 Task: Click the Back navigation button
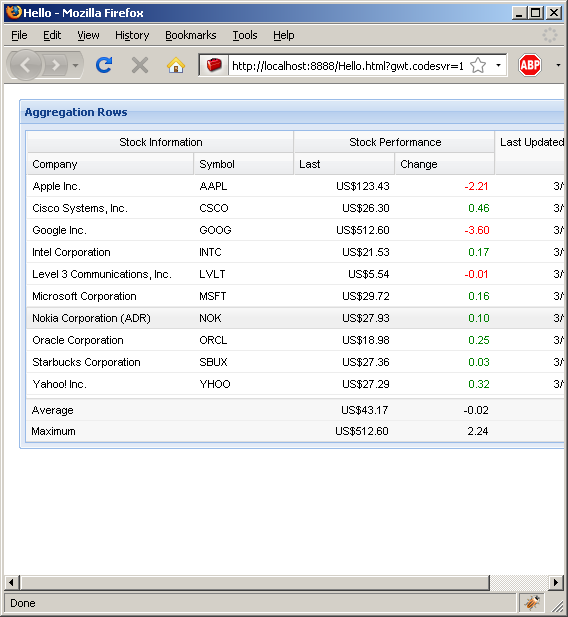click(26, 65)
